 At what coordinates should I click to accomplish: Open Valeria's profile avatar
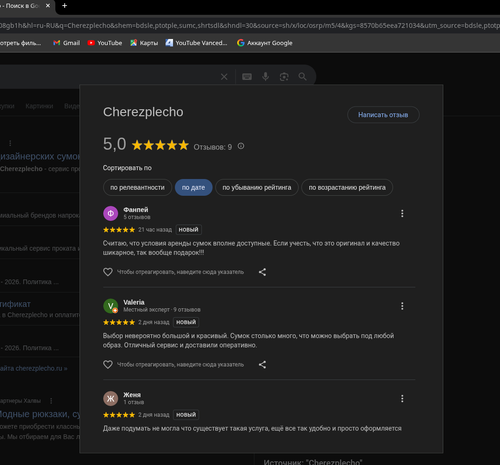111,306
